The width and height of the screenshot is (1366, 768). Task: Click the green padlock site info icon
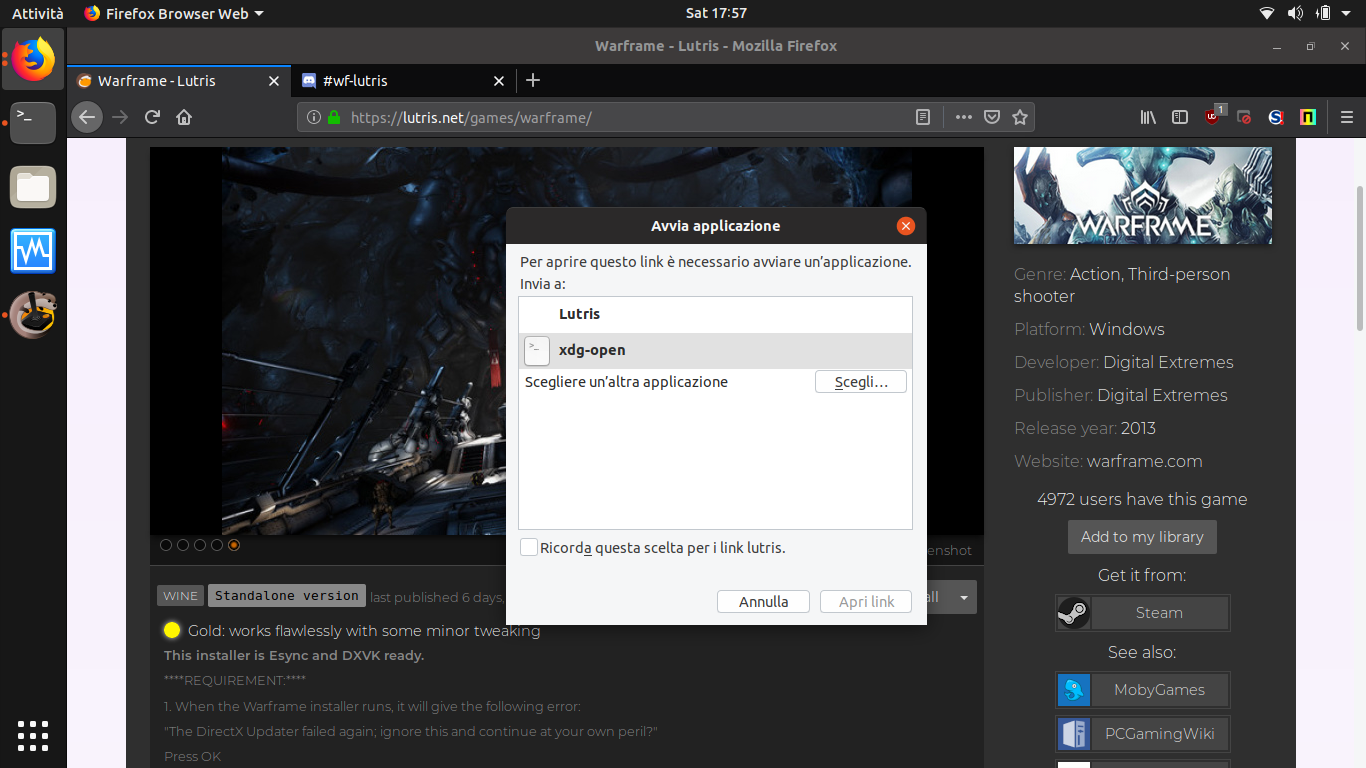[x=334, y=117]
